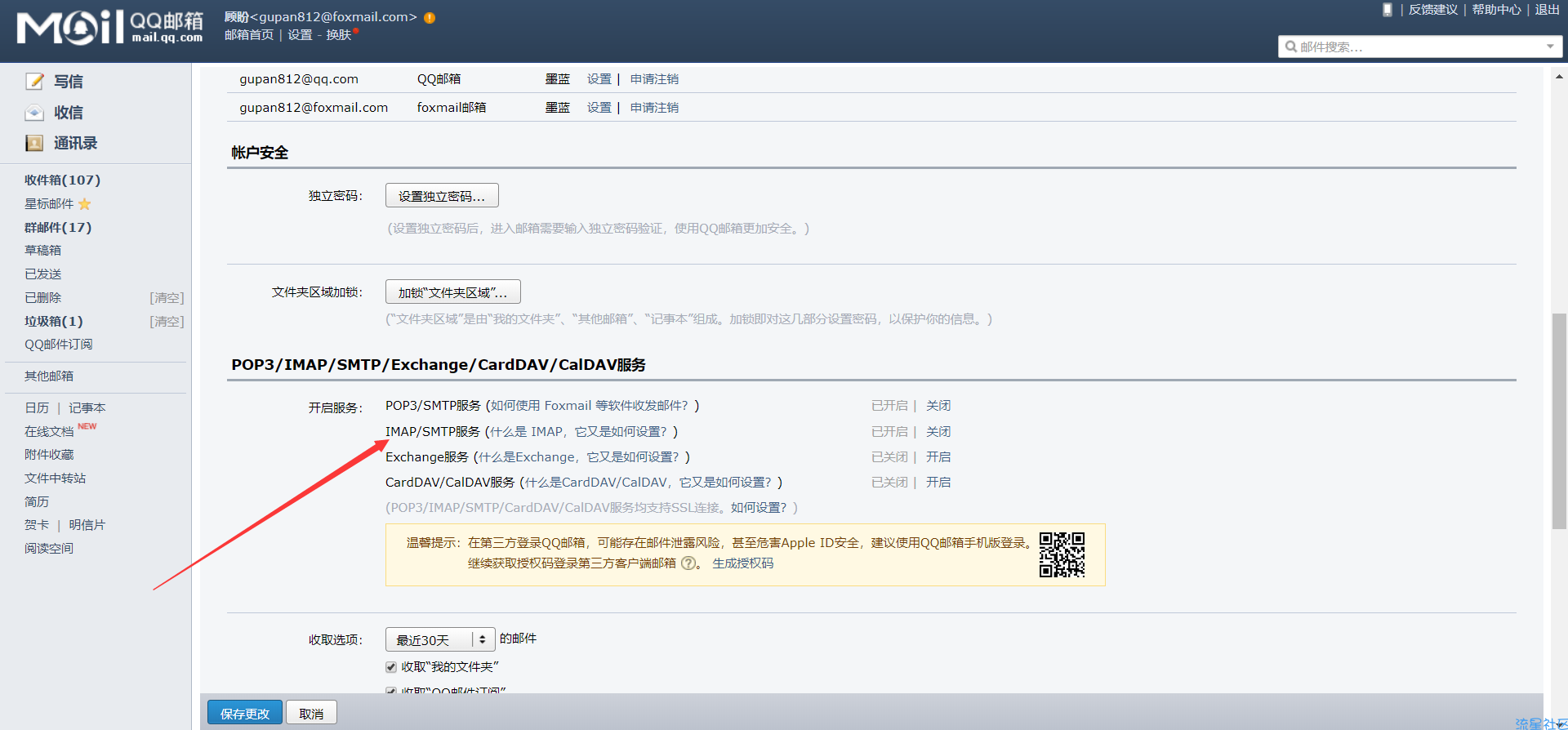Click the 取消 button

pyautogui.click(x=312, y=713)
